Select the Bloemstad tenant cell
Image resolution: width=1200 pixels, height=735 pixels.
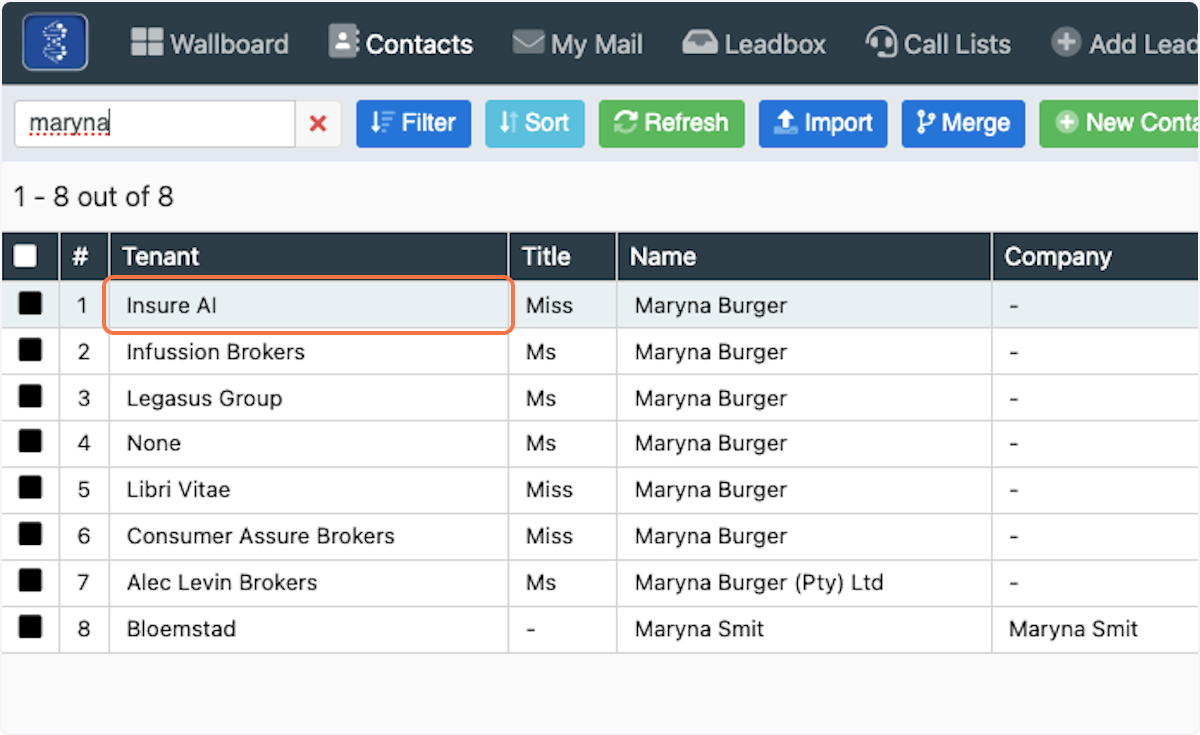[309, 629]
